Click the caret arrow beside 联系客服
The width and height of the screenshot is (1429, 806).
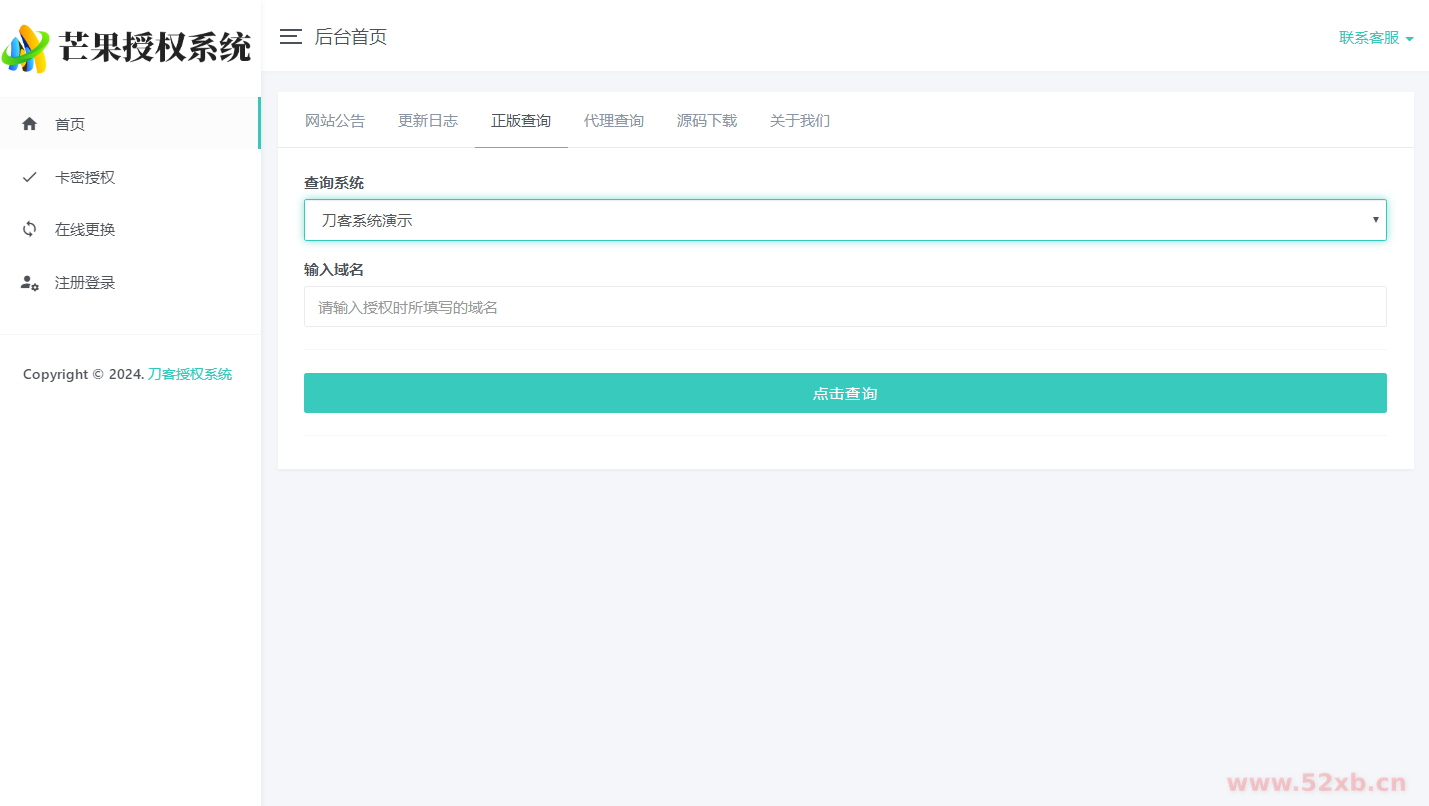click(1409, 39)
